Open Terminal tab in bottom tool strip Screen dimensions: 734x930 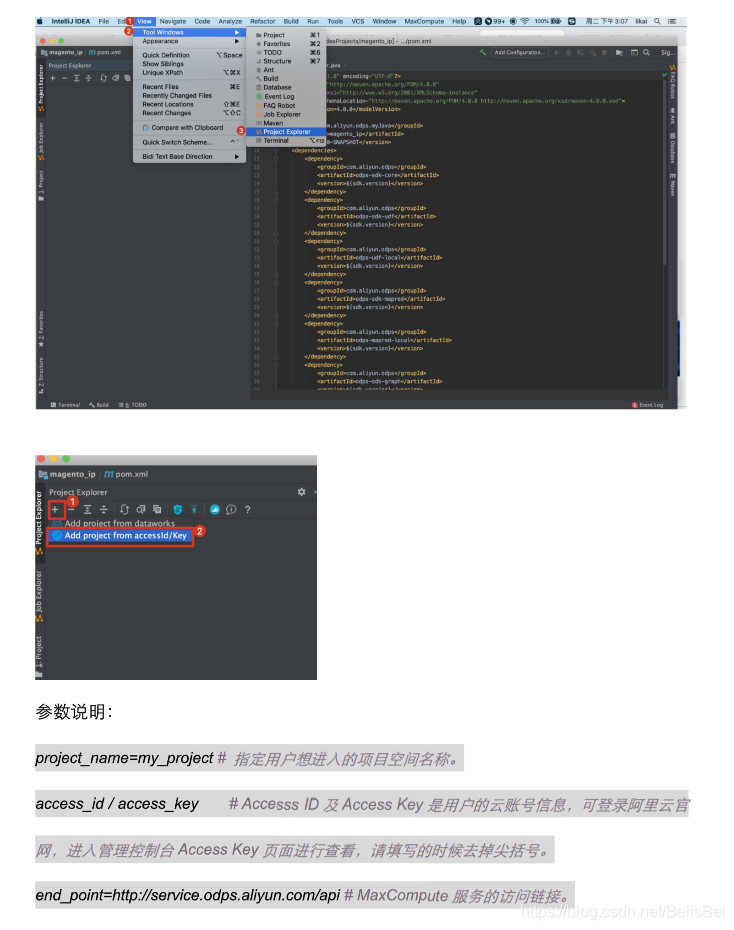coord(65,405)
